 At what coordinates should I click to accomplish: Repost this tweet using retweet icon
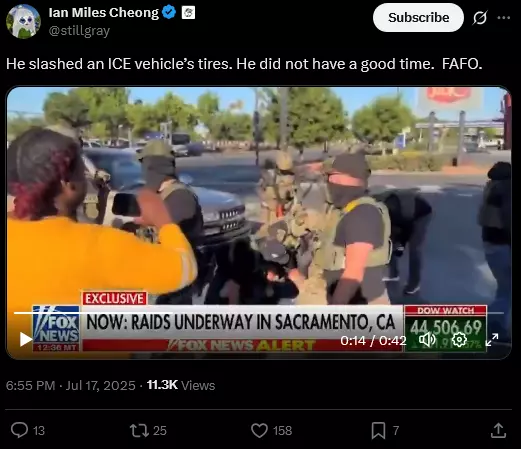click(139, 430)
